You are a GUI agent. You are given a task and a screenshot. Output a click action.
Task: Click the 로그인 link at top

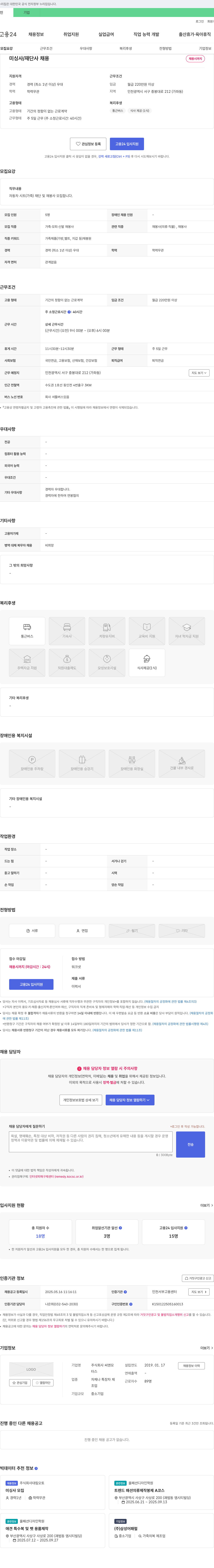click(x=200, y=21)
